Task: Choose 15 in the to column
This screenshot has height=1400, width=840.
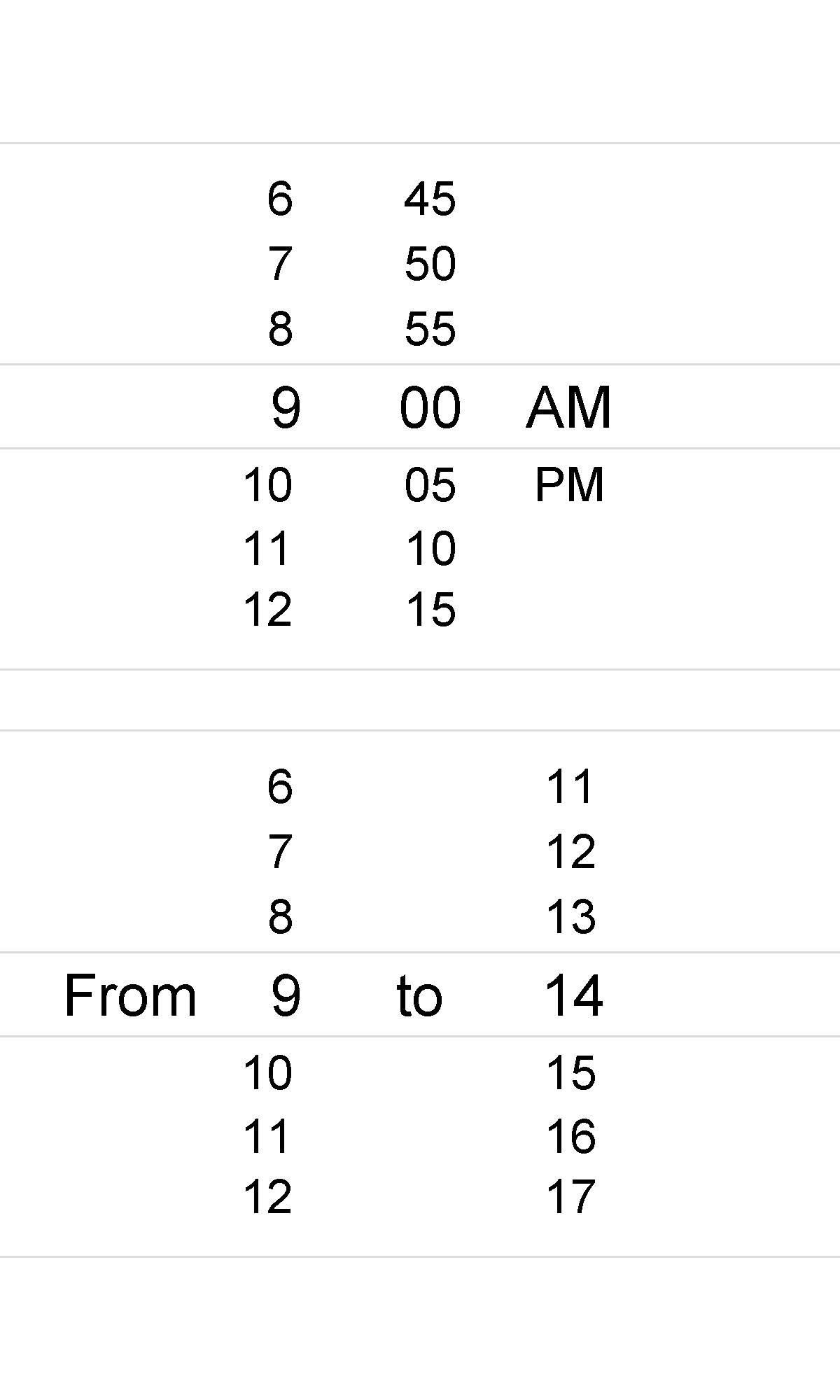Action: pos(570,1072)
